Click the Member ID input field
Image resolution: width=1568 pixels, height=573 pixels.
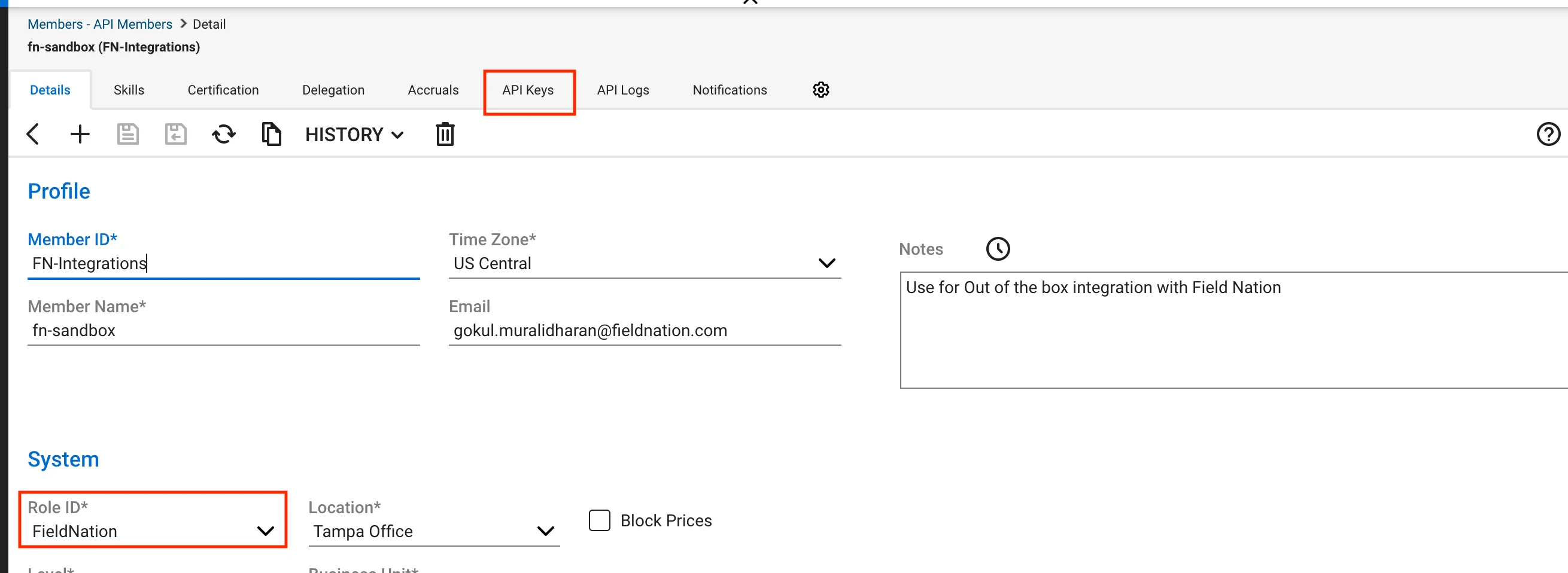223,263
